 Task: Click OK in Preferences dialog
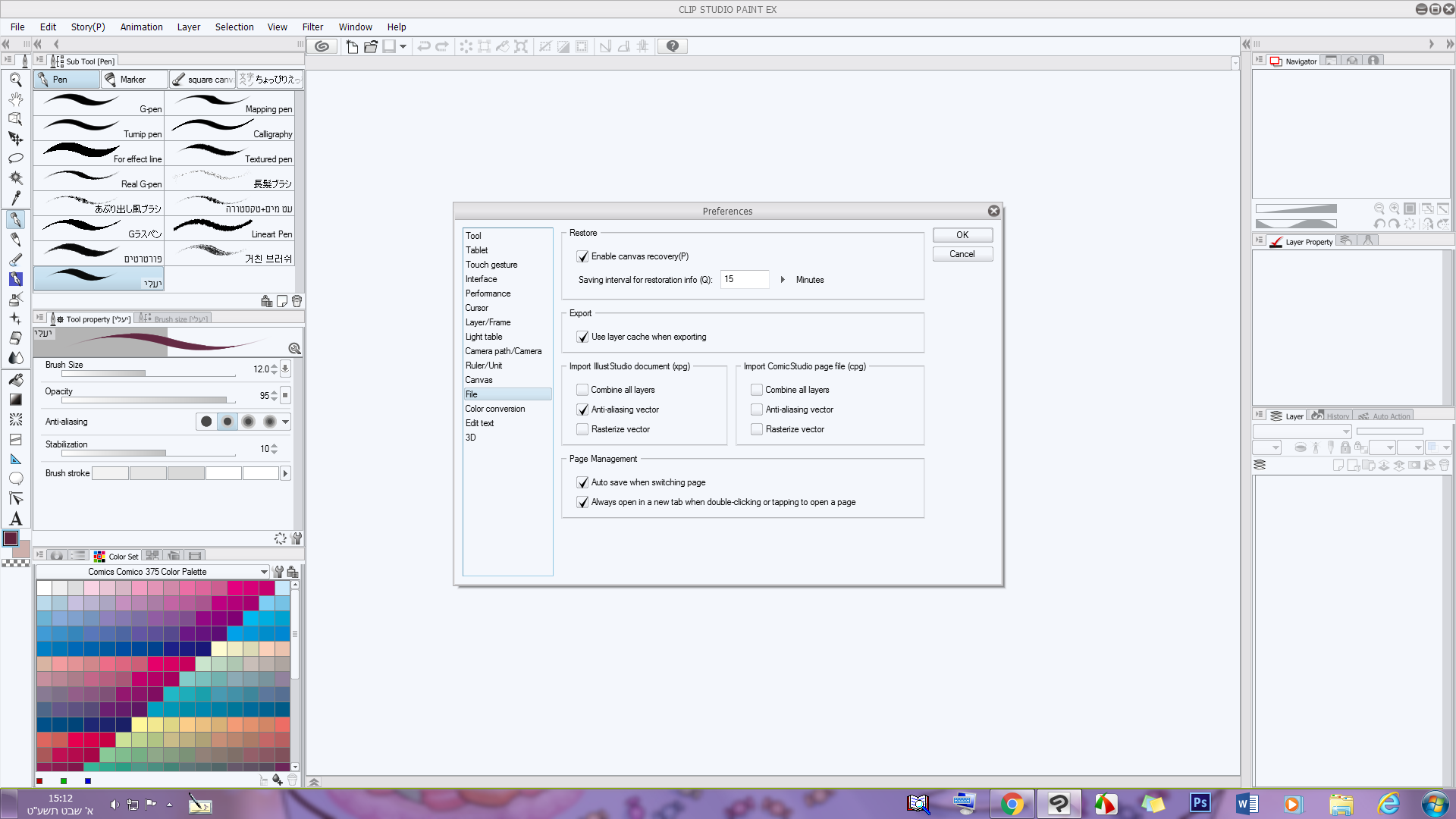click(962, 235)
